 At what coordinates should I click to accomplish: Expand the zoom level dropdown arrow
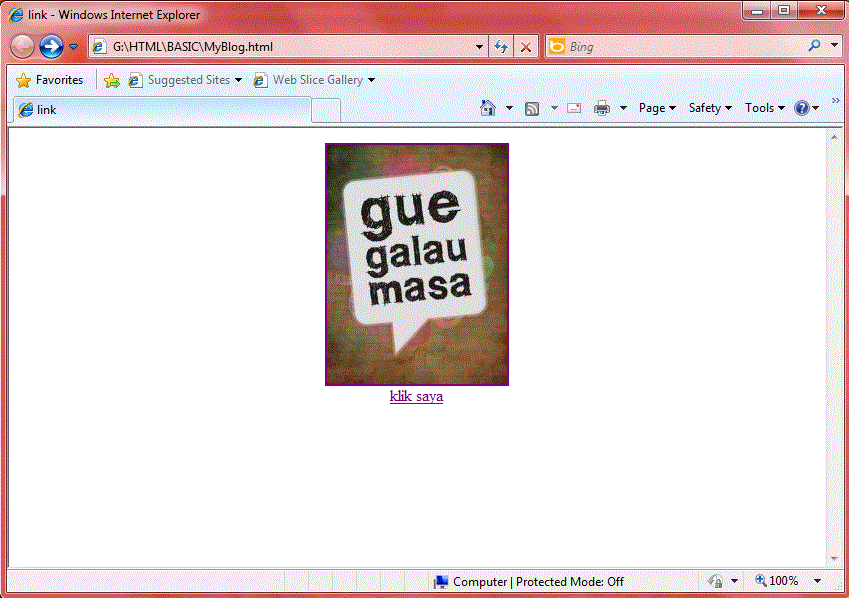817,581
